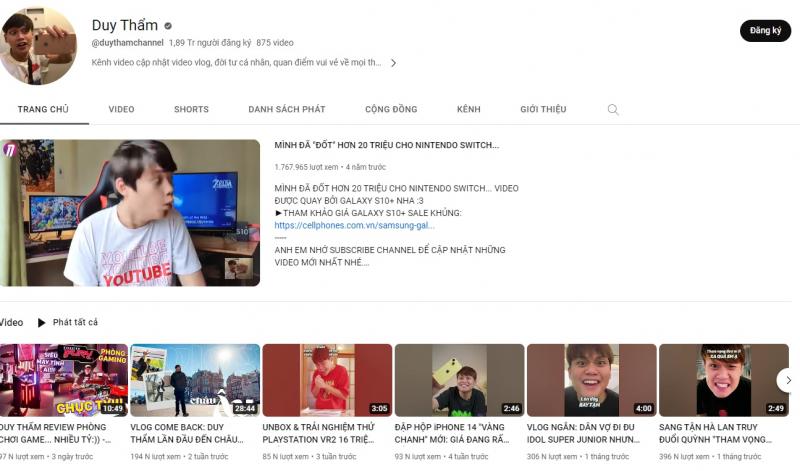This screenshot has height=471, width=800.
Task: Open the 4:00 short vlog thumbnail
Action: (591, 380)
